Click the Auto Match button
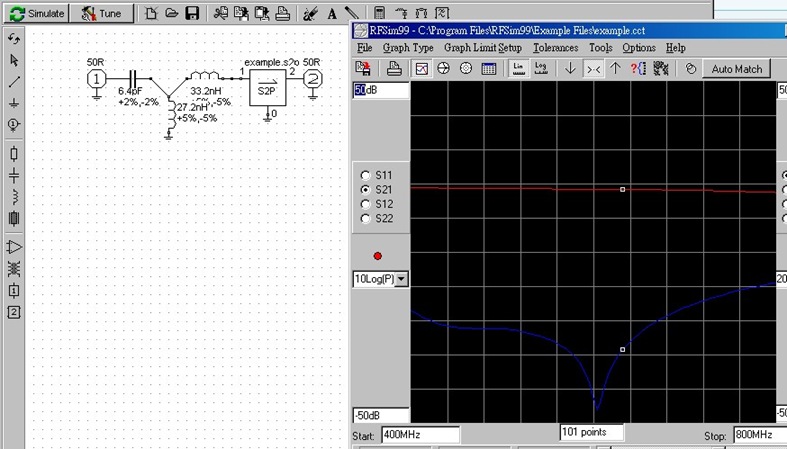This screenshot has height=449, width=787. click(736, 69)
